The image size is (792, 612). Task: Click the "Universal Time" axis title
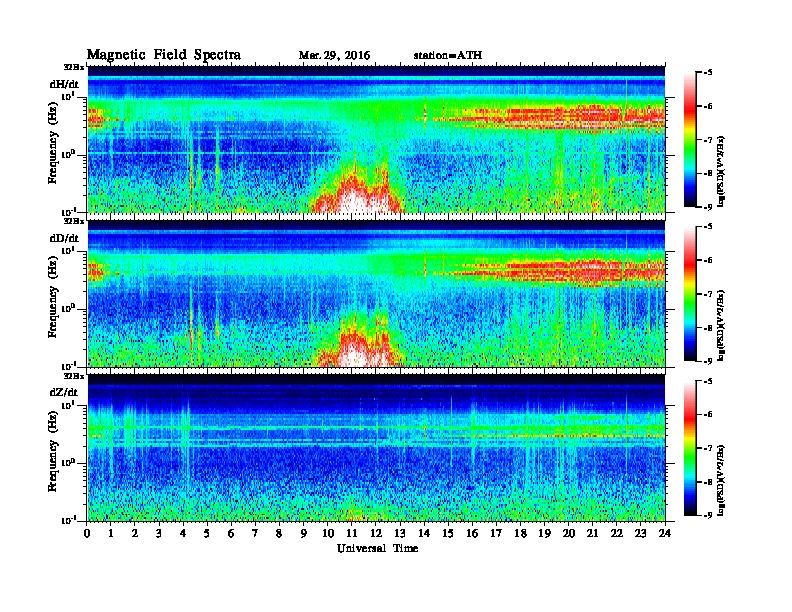tap(377, 548)
